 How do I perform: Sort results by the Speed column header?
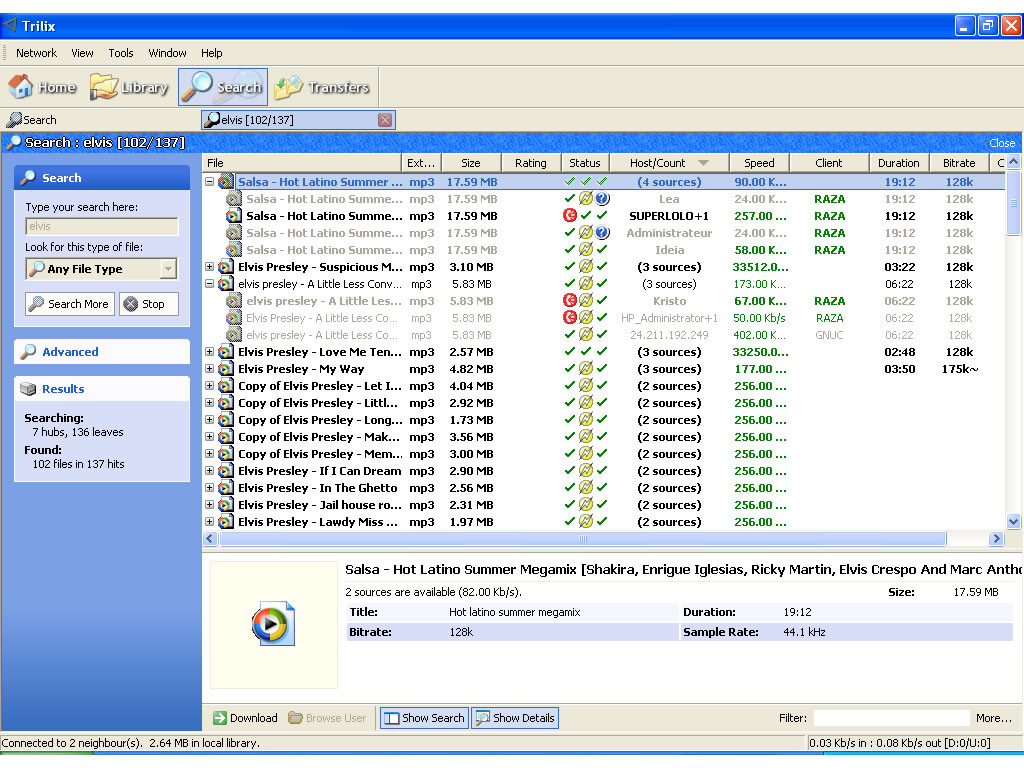759,163
